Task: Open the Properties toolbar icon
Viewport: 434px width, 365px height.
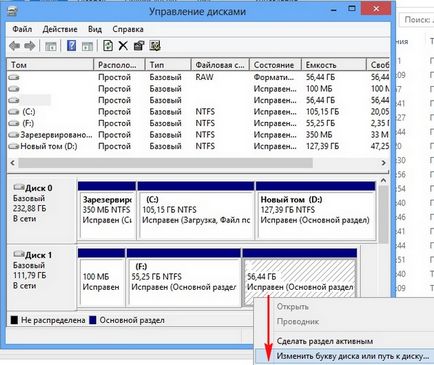Action: 139,46
